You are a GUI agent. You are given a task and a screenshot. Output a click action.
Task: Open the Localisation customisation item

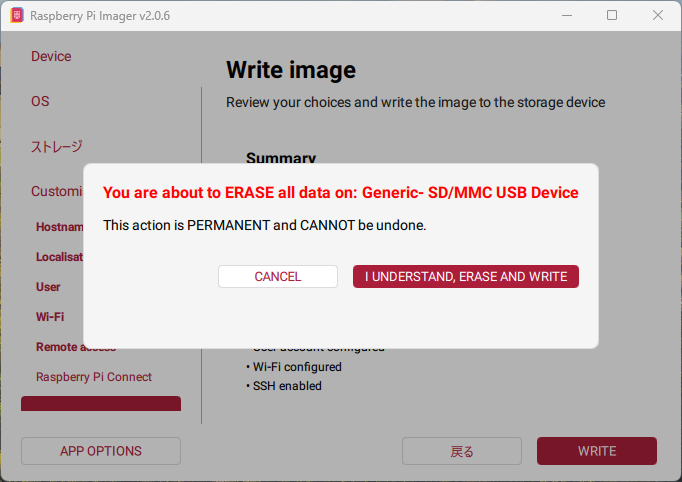click(x=59, y=257)
